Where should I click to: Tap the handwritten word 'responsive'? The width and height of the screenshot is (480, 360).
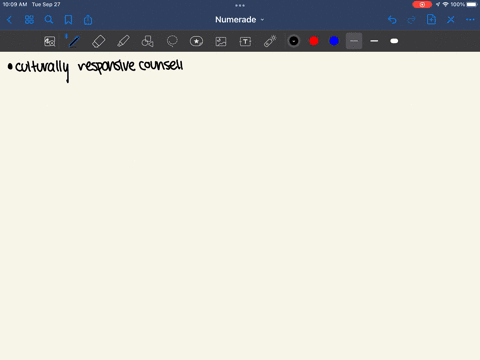106,66
